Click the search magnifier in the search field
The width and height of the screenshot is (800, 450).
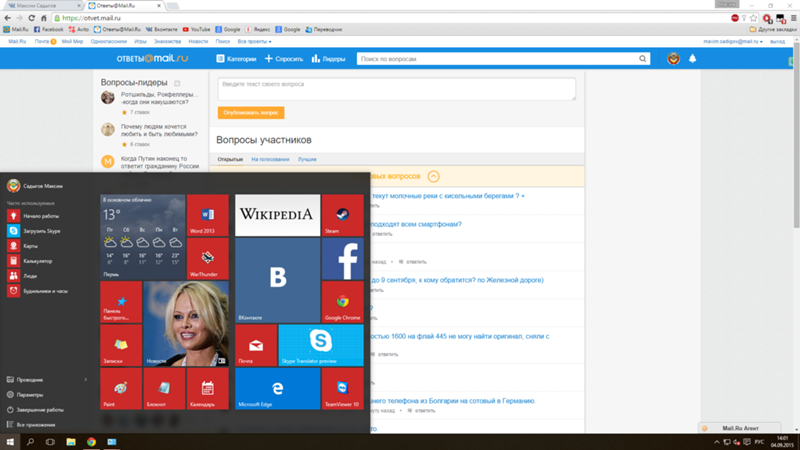coord(642,59)
